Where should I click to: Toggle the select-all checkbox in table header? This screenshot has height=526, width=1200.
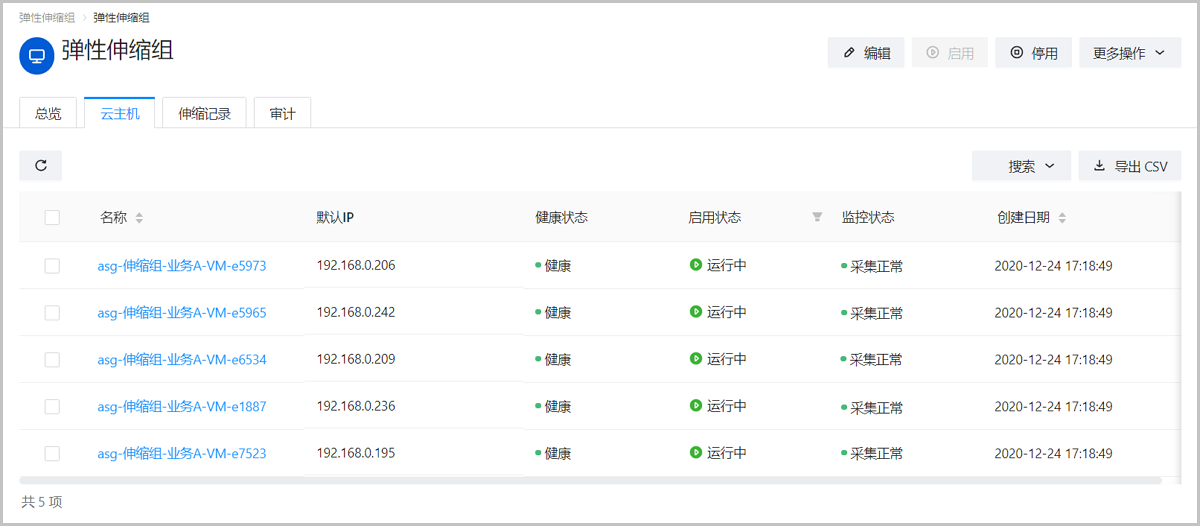[52, 218]
